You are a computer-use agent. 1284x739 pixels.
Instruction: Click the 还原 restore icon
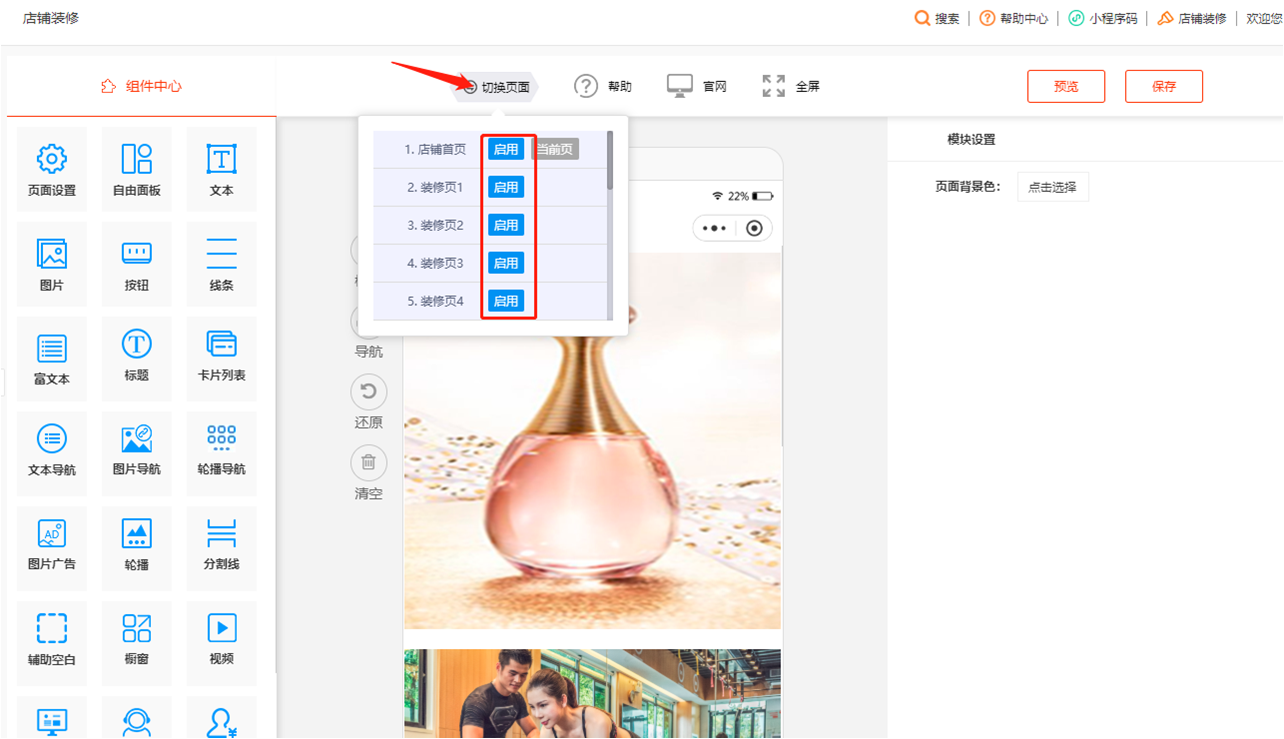click(369, 392)
